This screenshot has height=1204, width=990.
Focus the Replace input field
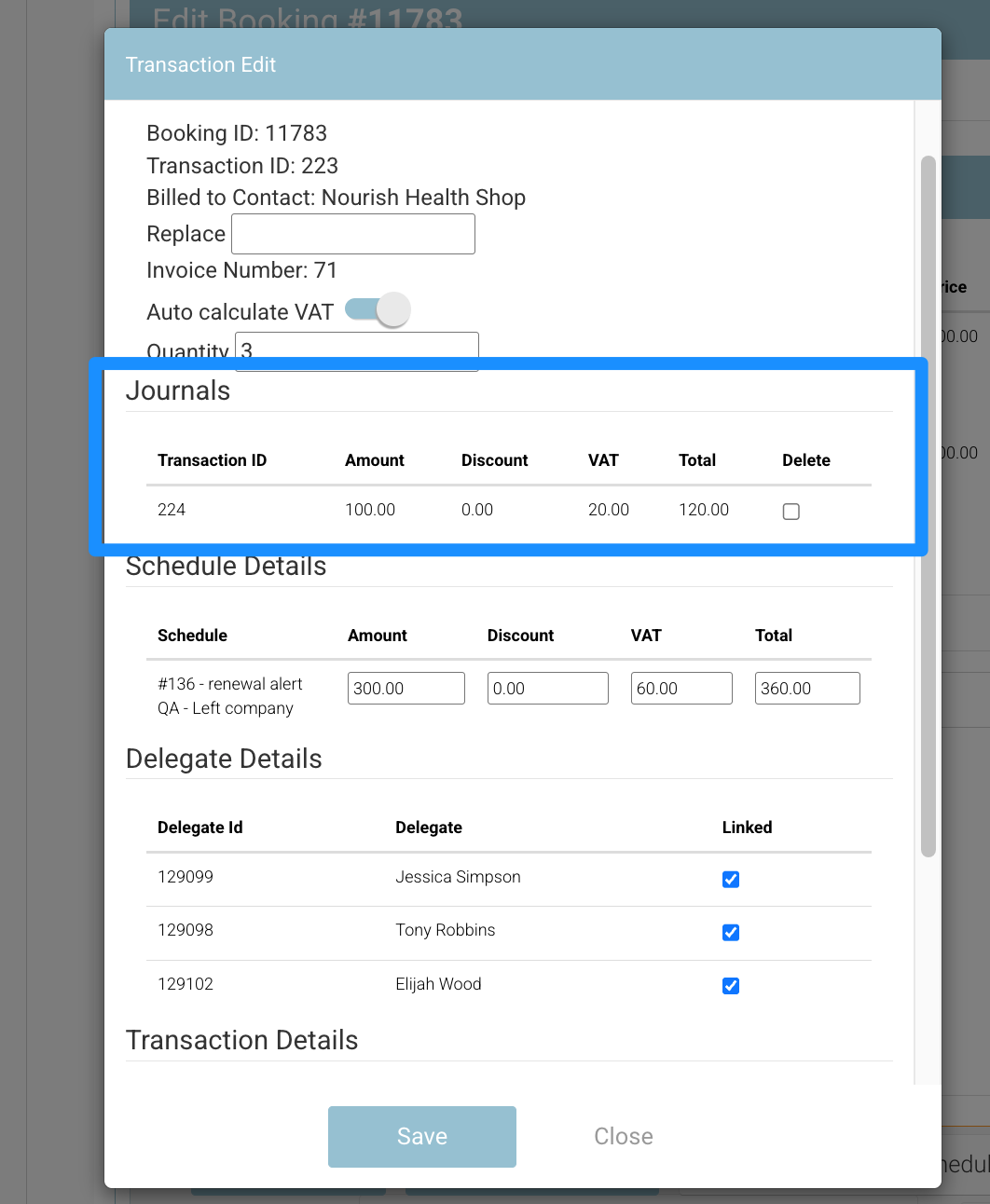(x=353, y=234)
